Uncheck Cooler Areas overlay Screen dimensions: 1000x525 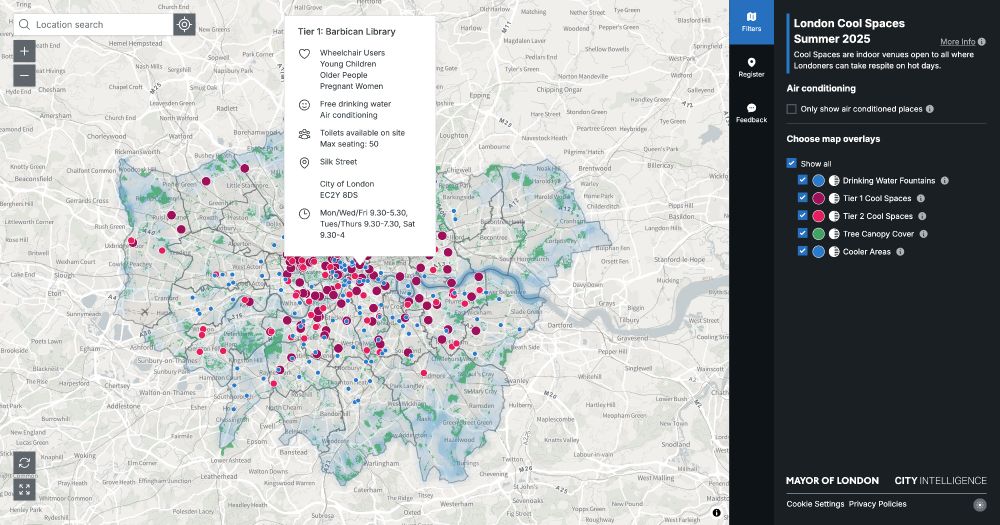click(x=803, y=251)
